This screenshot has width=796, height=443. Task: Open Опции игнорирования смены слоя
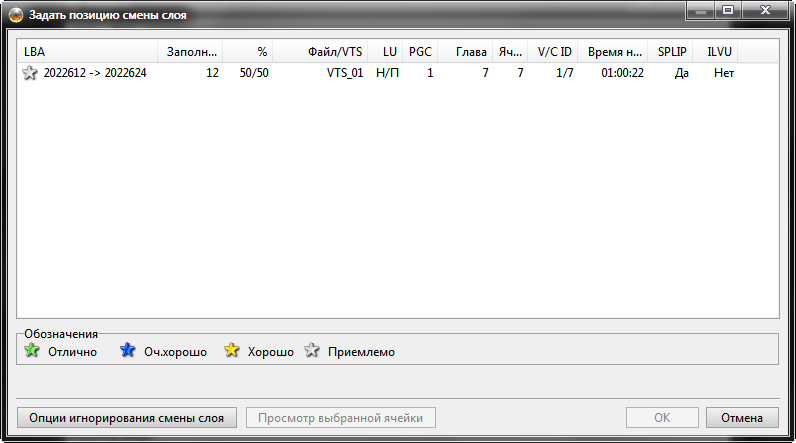coord(127,418)
